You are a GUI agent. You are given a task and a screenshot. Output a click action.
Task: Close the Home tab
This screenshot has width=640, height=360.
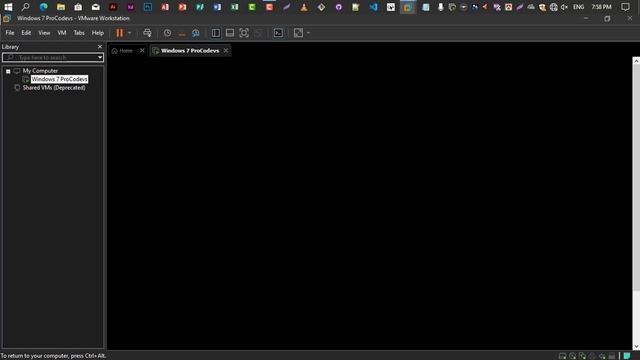(142, 51)
